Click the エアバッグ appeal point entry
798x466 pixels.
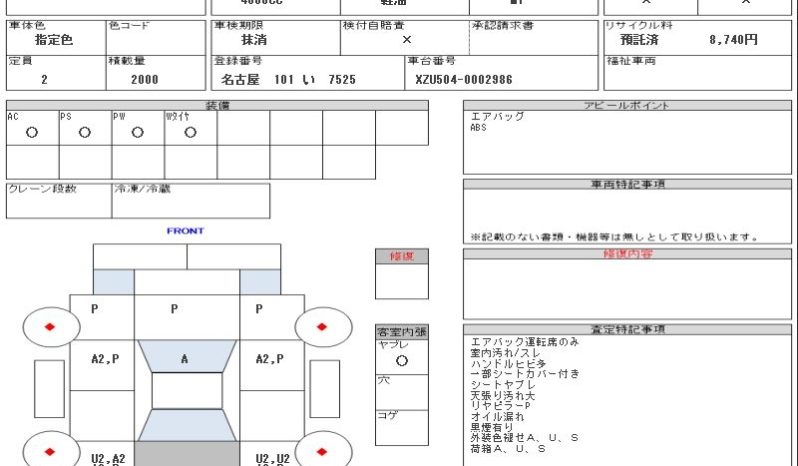(x=497, y=116)
